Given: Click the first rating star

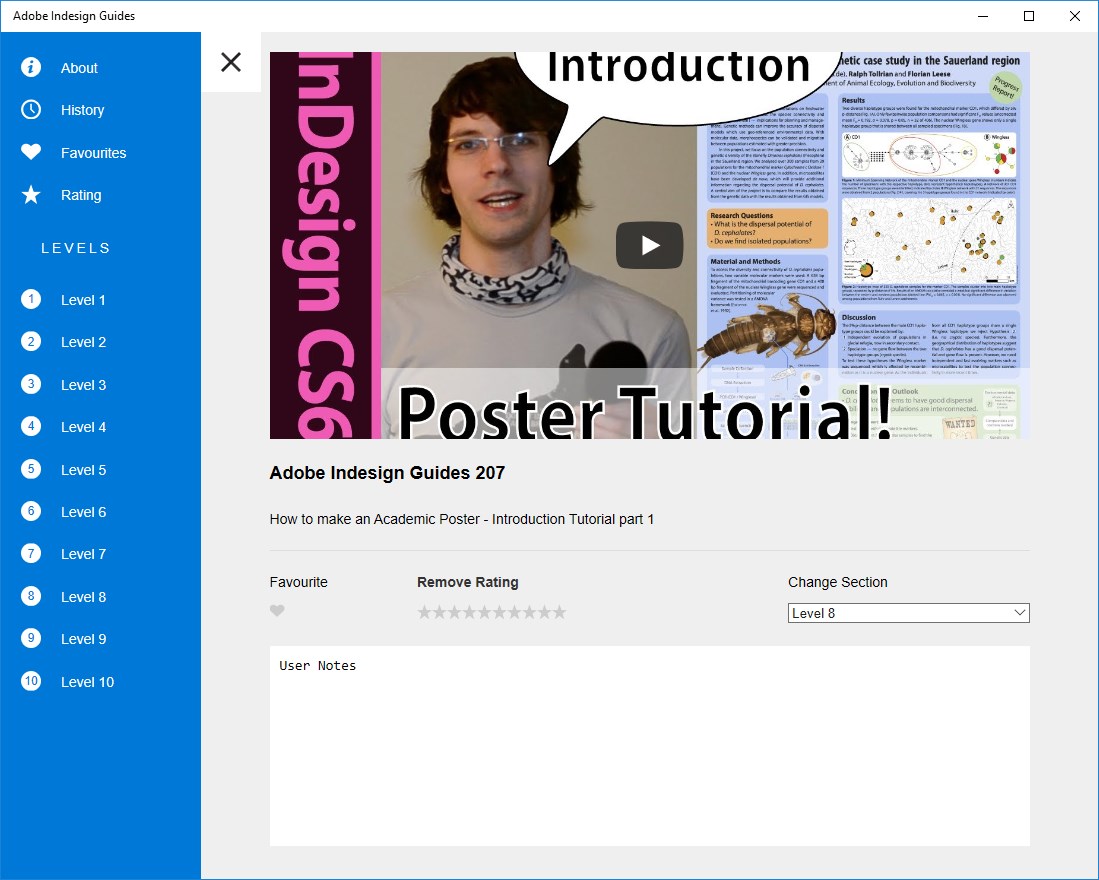Looking at the screenshot, I should (x=424, y=612).
